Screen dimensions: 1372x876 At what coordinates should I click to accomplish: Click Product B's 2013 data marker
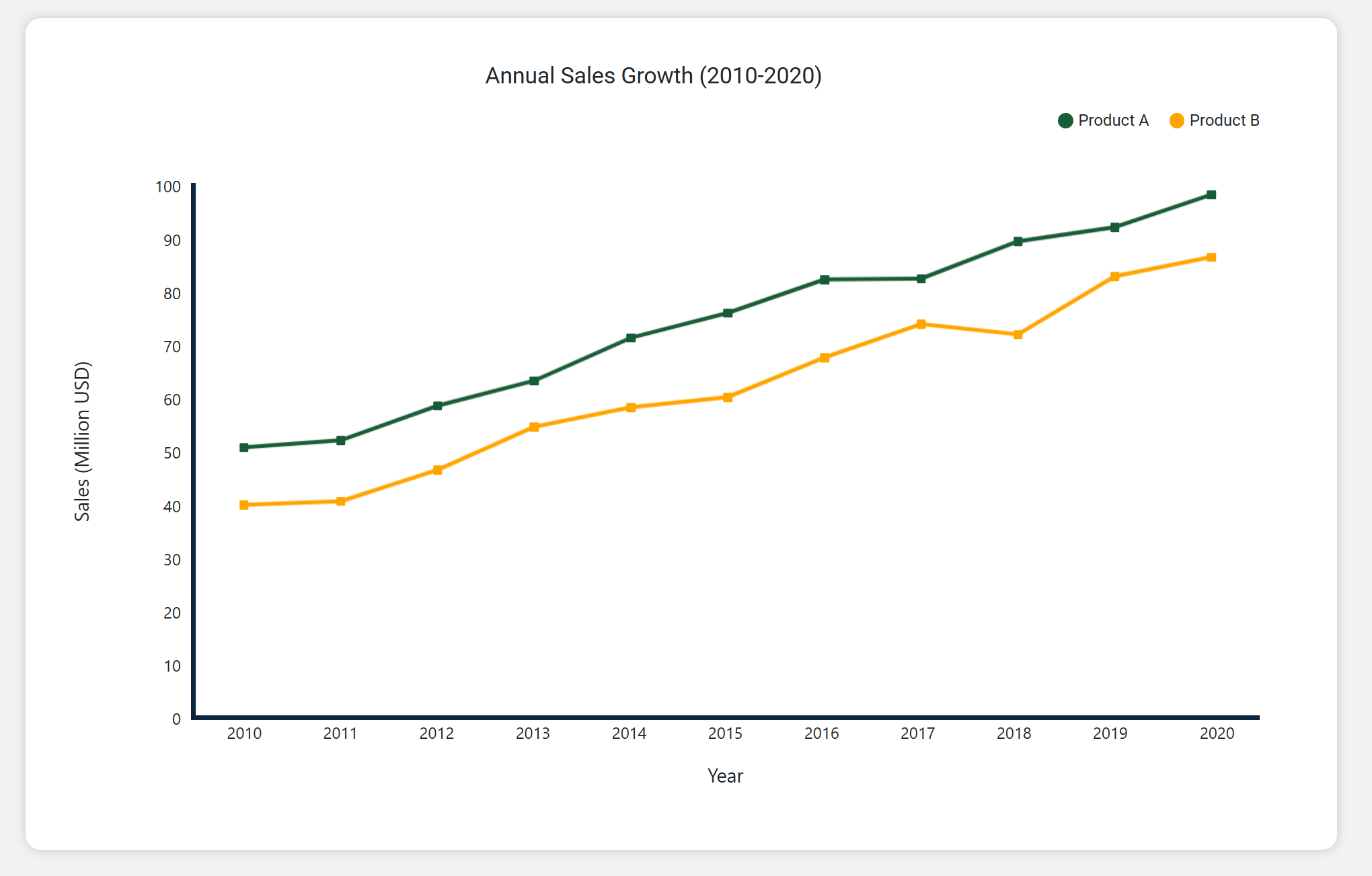pos(534,427)
